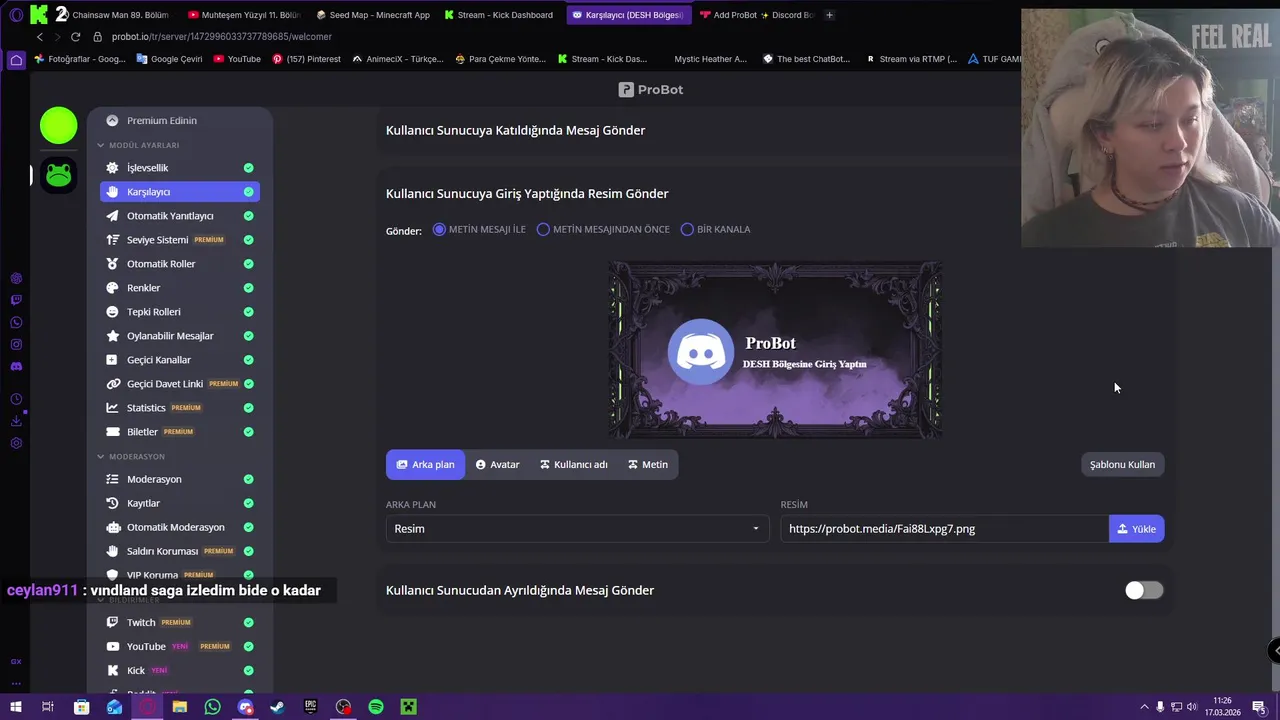Open the ARKA PLAN Resim dropdown

tap(577, 528)
